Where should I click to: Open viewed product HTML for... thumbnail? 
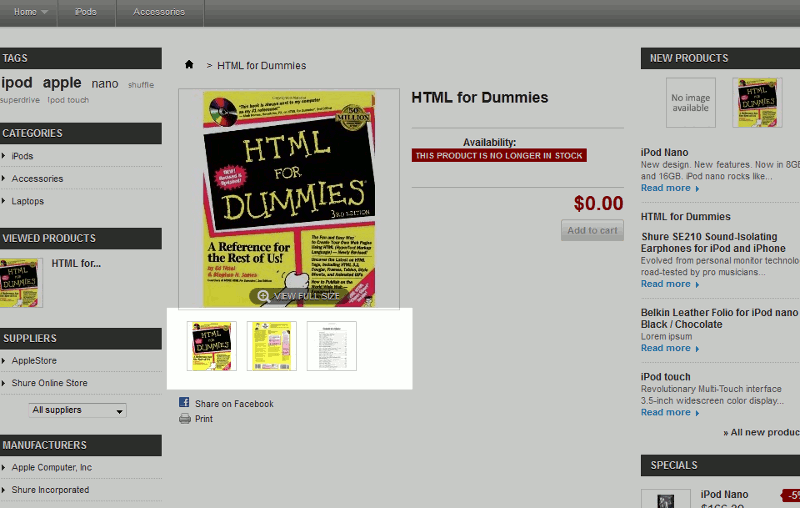point(20,283)
